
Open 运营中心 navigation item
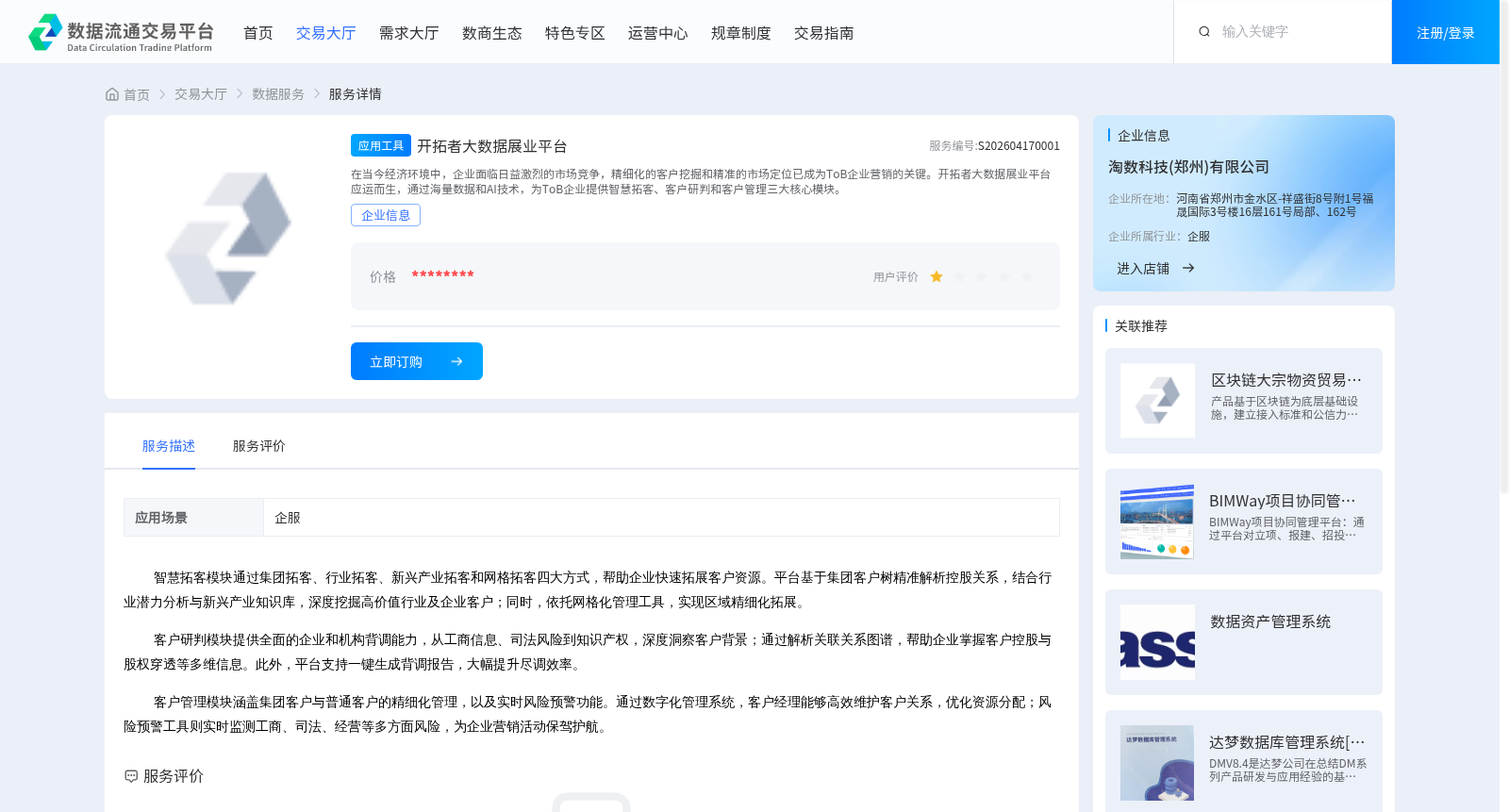pyautogui.click(x=658, y=33)
